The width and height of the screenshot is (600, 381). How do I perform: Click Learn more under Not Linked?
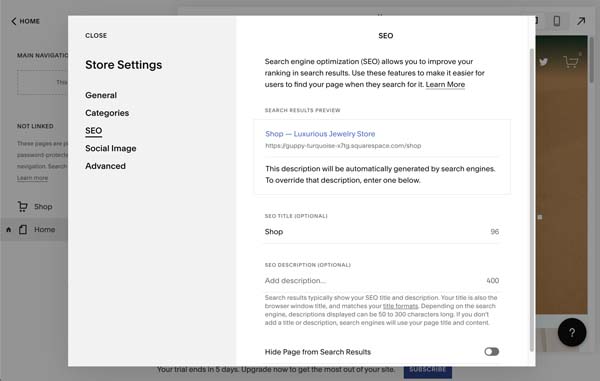coord(33,178)
